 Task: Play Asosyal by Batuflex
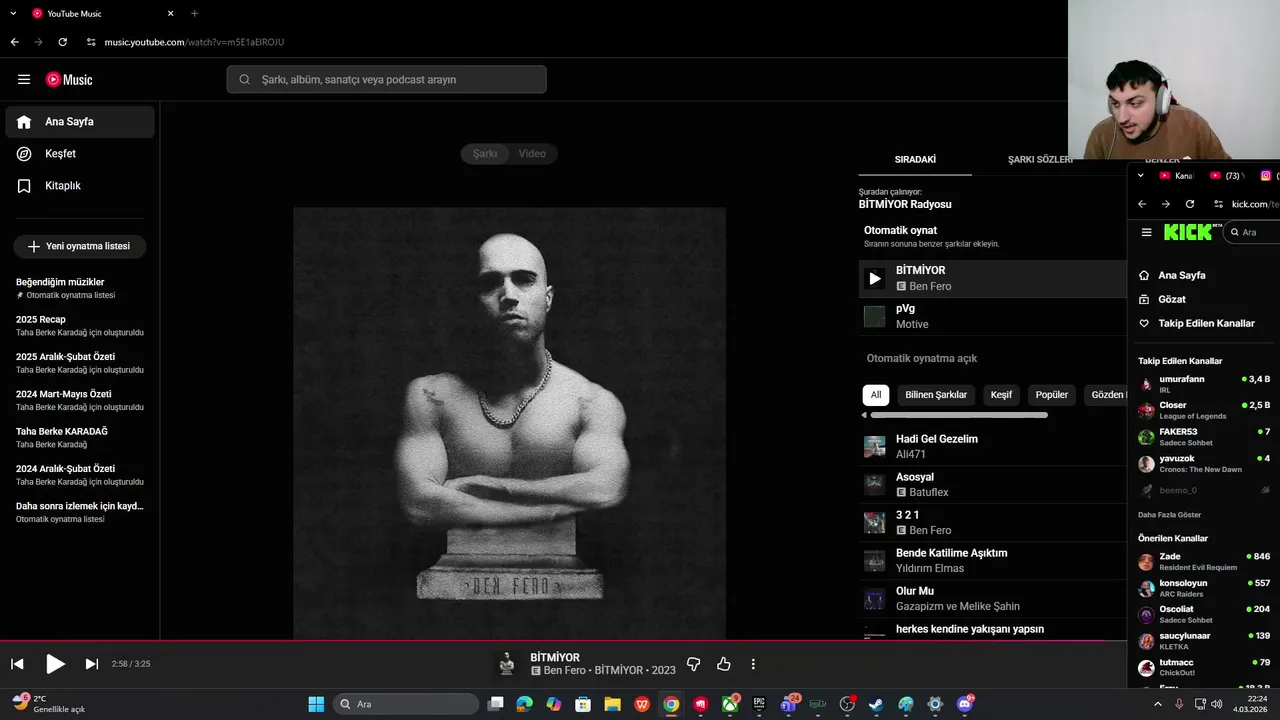pyautogui.click(x=993, y=485)
